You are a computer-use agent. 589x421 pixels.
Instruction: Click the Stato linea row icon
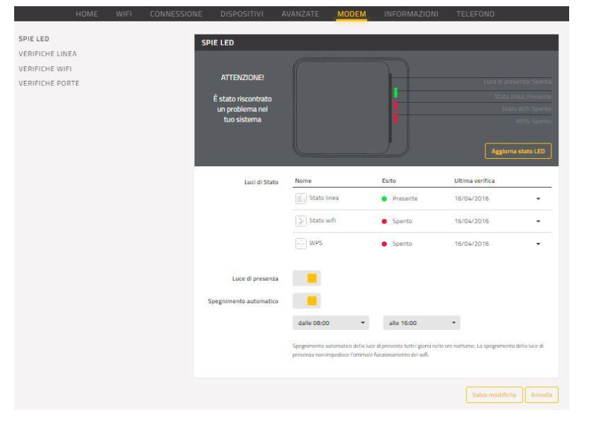click(x=301, y=198)
